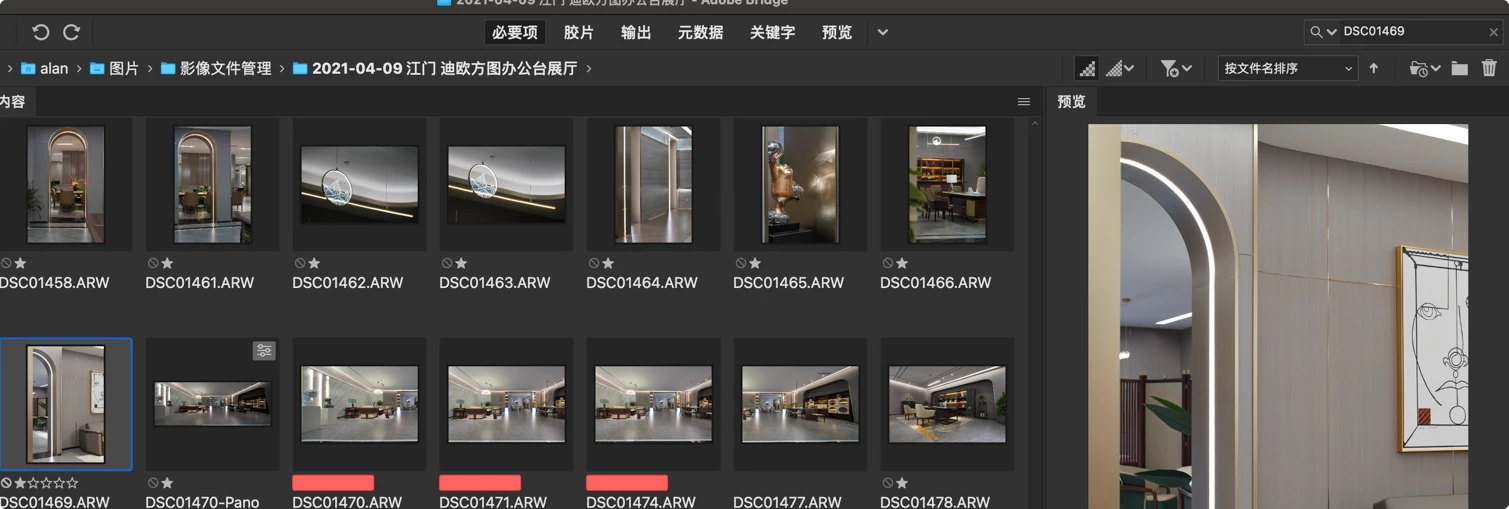Click red color label on DSC01471.ARW
This screenshot has height=509, width=1509.
coord(480,483)
